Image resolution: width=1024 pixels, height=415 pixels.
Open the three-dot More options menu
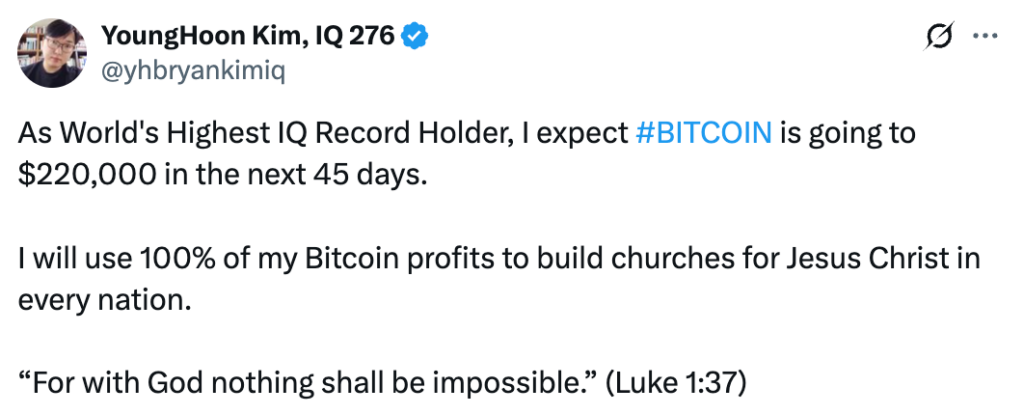[x=985, y=37]
